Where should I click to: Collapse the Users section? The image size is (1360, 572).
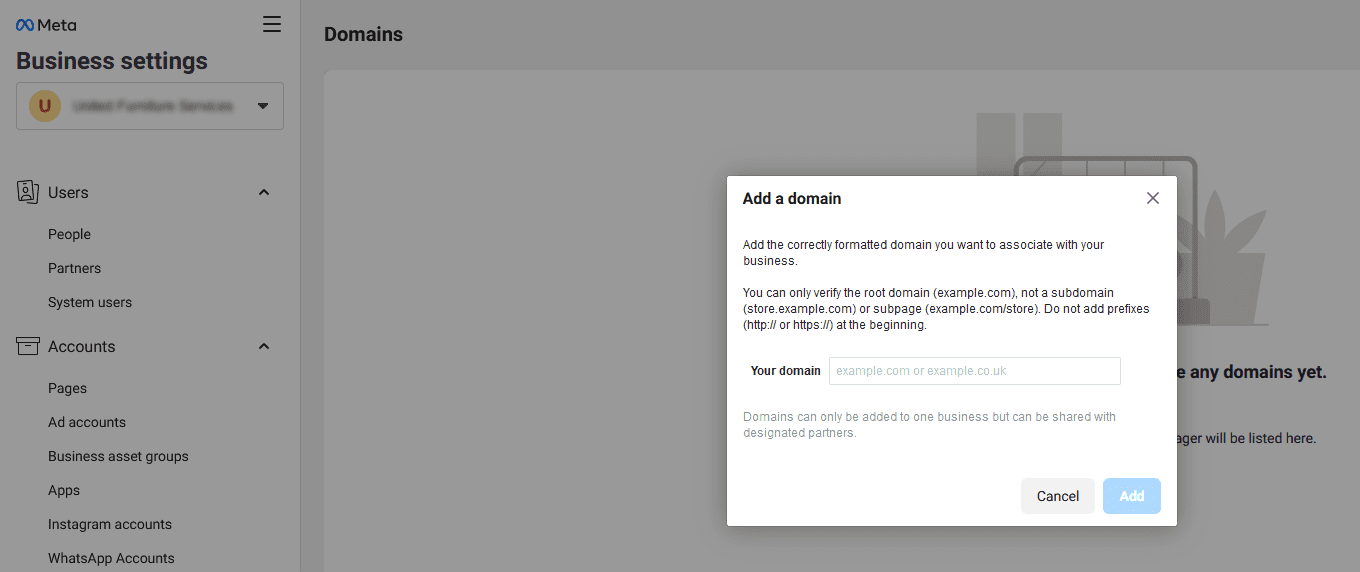[x=264, y=192]
